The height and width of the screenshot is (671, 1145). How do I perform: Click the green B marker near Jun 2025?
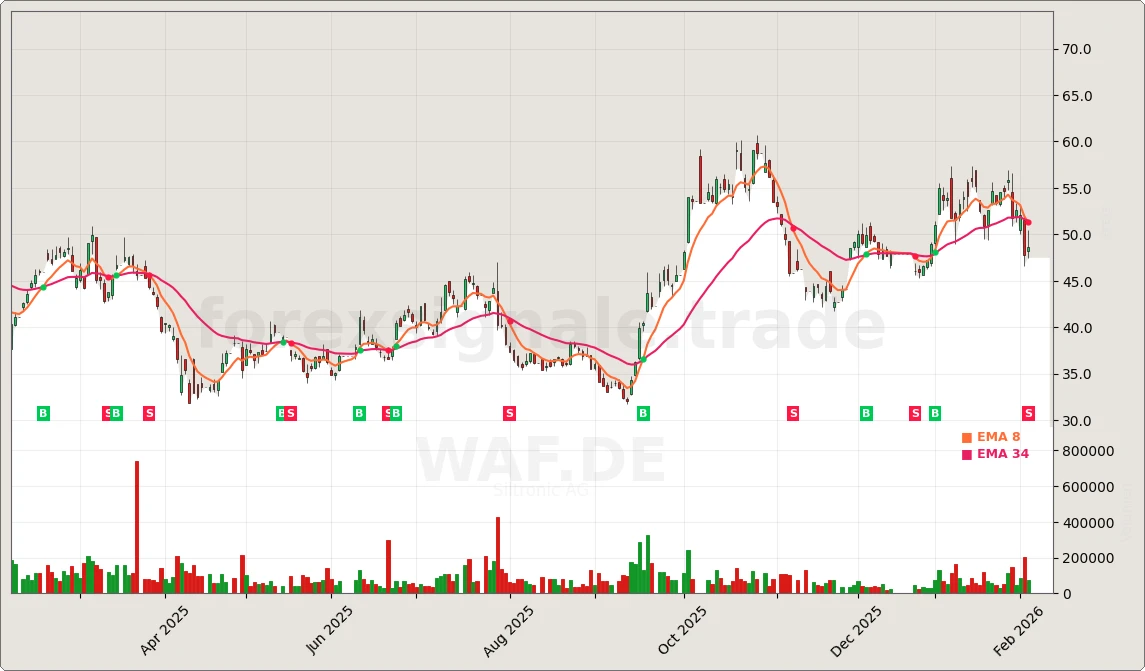click(358, 412)
